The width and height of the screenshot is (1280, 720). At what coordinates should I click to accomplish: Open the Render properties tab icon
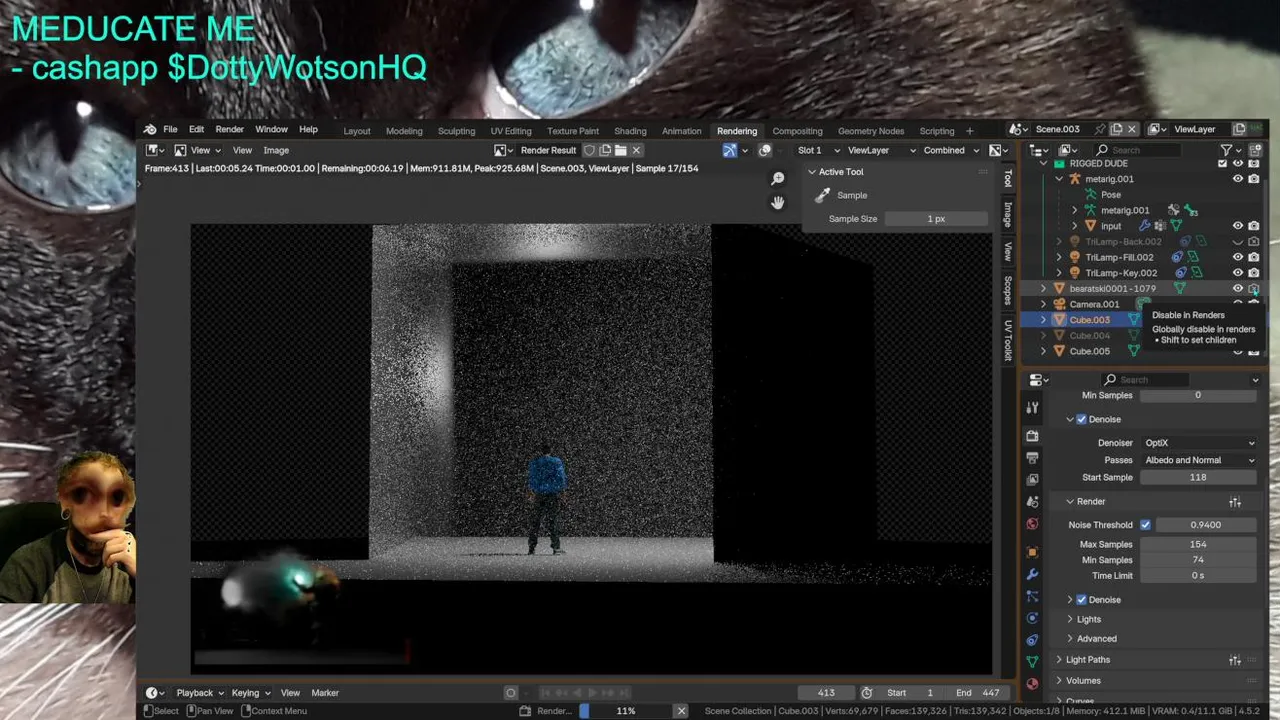(x=1032, y=436)
